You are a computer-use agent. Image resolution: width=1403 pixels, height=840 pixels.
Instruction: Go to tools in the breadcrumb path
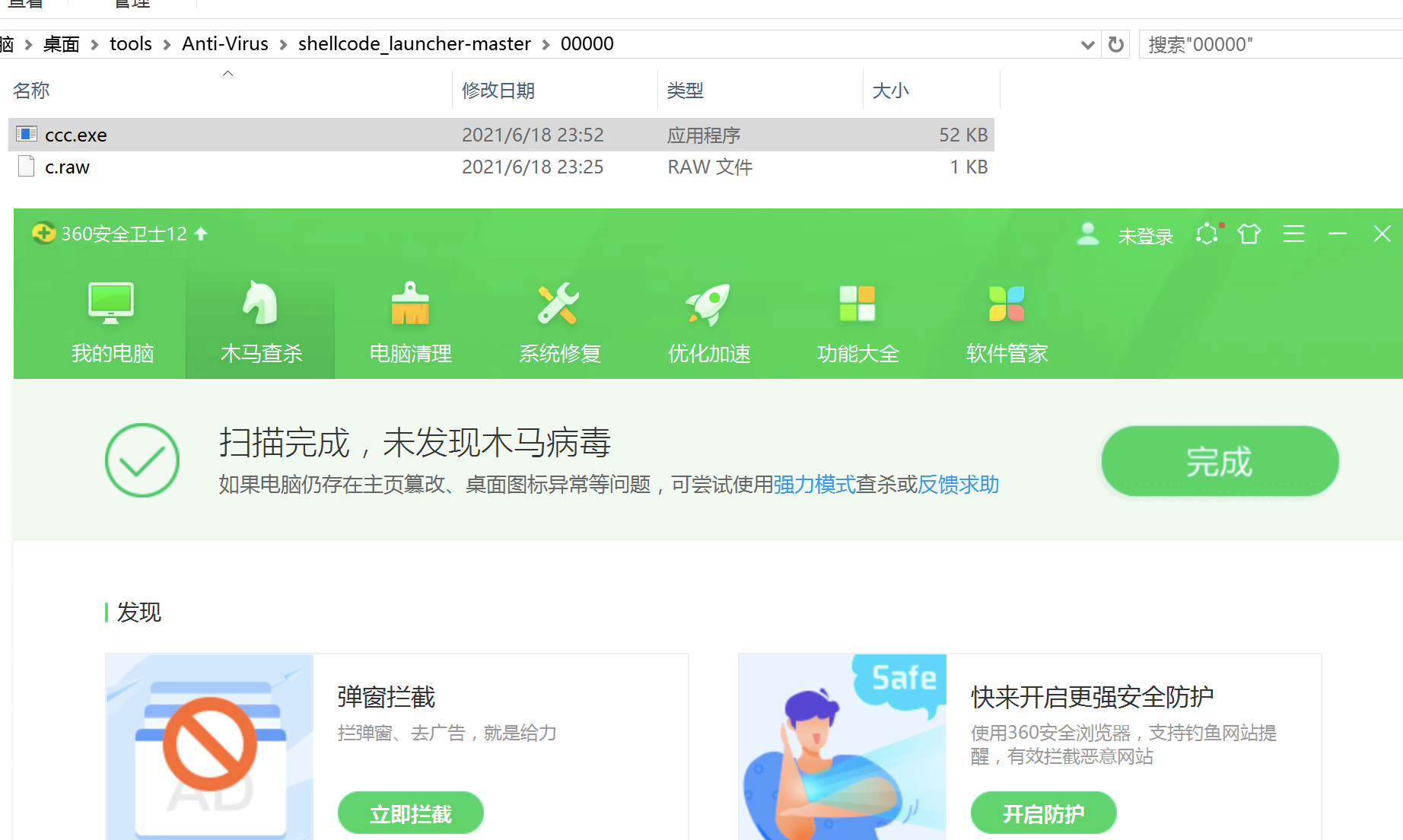click(131, 44)
